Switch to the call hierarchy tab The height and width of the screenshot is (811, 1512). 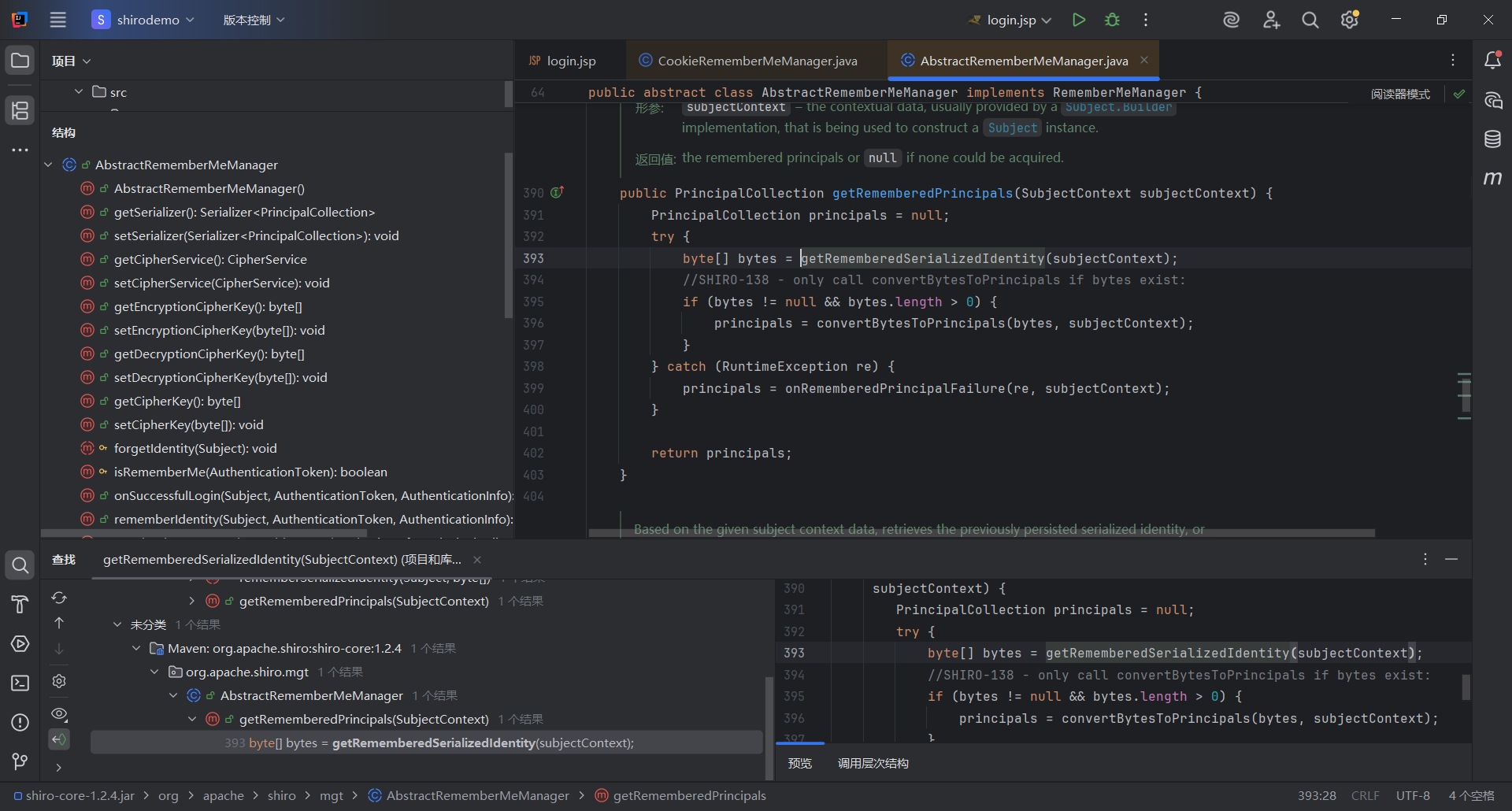pyautogui.click(x=873, y=763)
